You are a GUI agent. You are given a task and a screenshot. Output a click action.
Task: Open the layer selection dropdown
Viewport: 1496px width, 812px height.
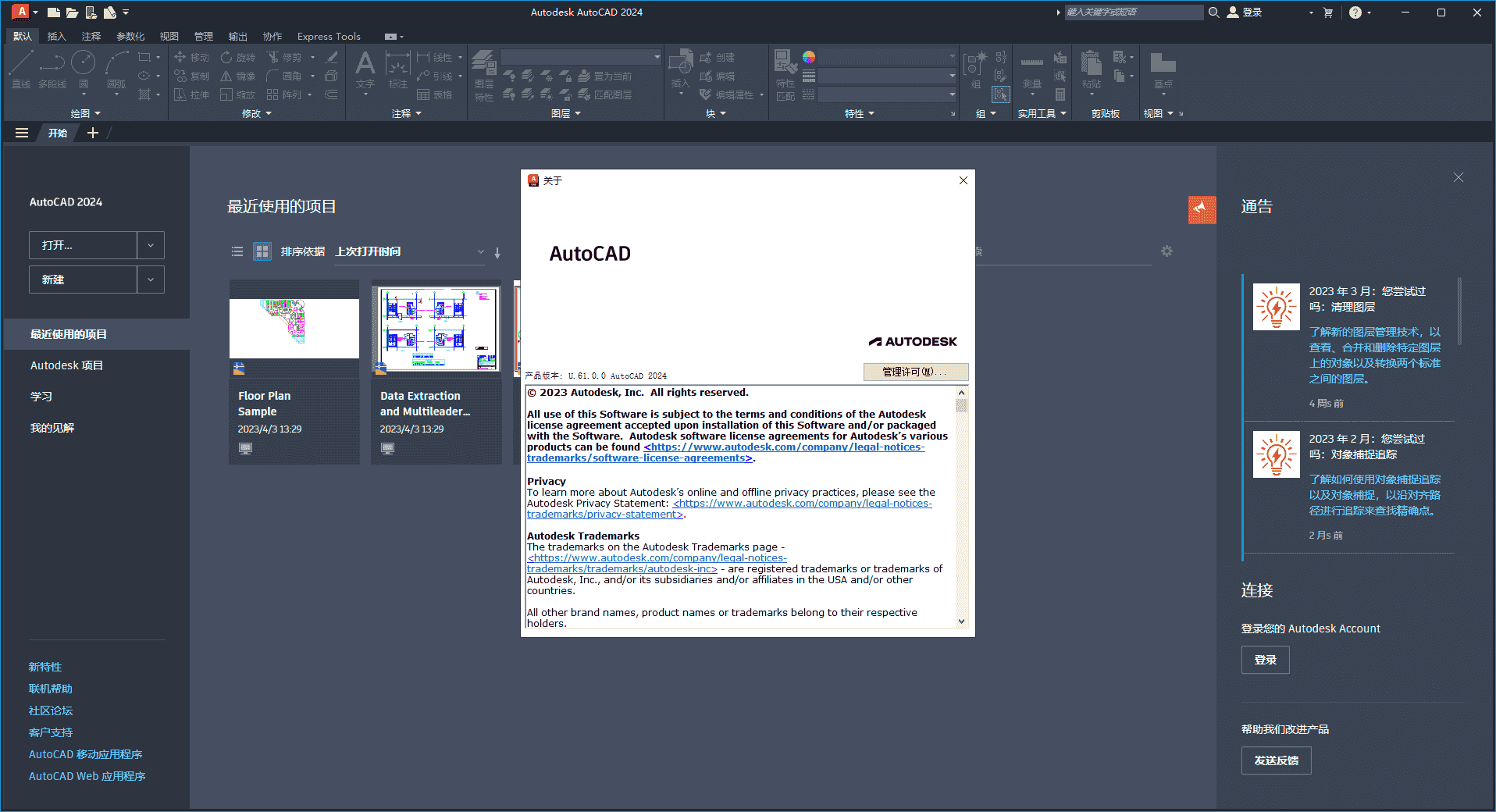point(657,56)
